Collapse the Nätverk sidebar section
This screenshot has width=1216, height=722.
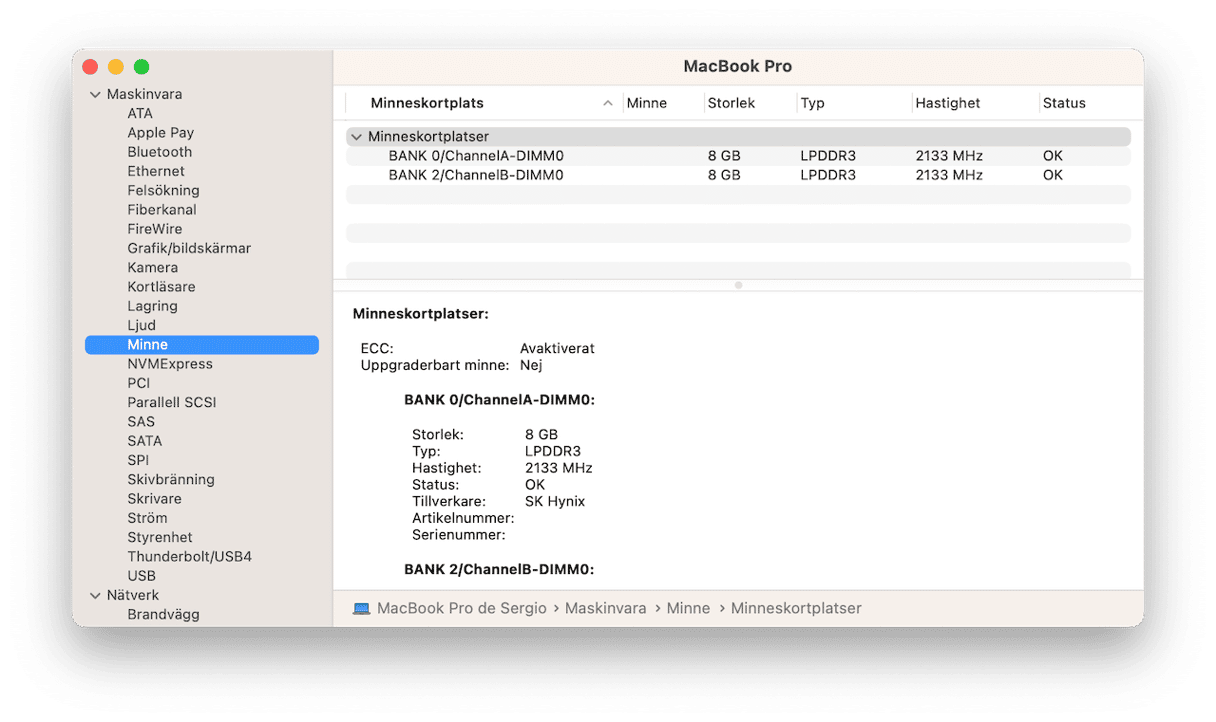(96, 596)
